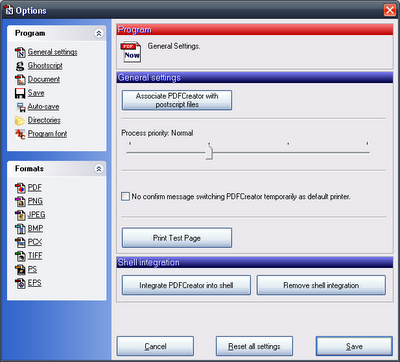Viewport: 400px width, 362px height.
Task: Enable 'No confirm message' checkbox
Action: (x=125, y=197)
